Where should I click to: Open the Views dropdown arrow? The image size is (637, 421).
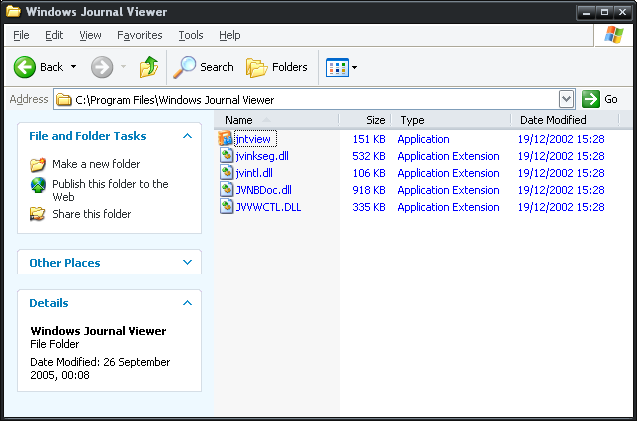point(354,67)
